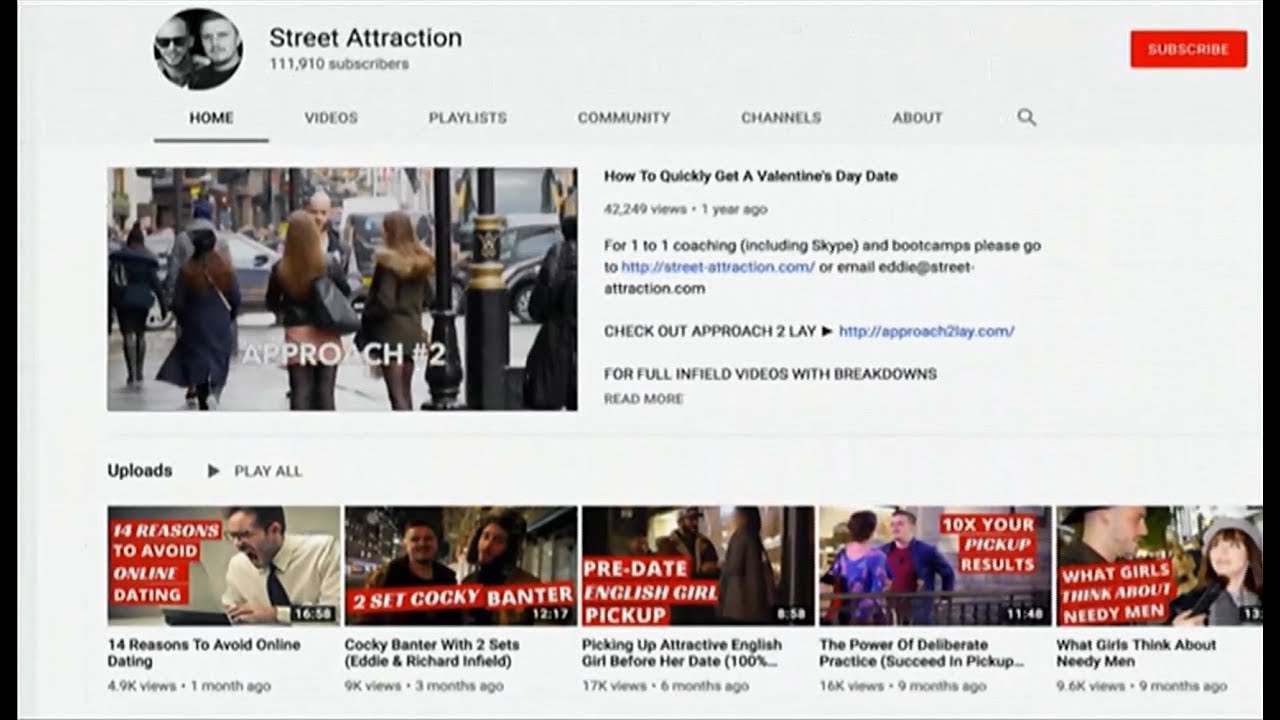This screenshot has height=720, width=1280.
Task: Click the Play All text
Action: tap(268, 471)
